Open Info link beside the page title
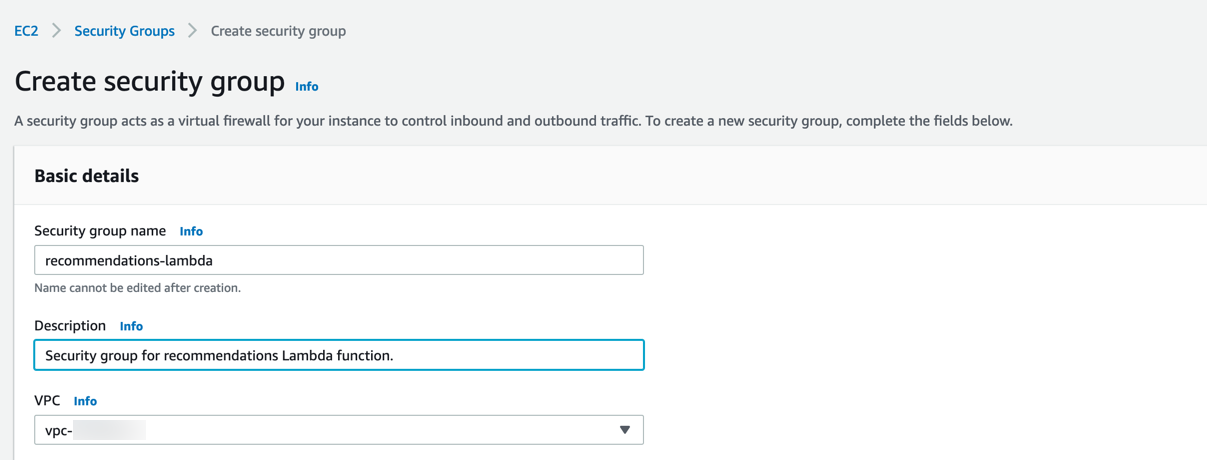1207x460 pixels. [307, 87]
